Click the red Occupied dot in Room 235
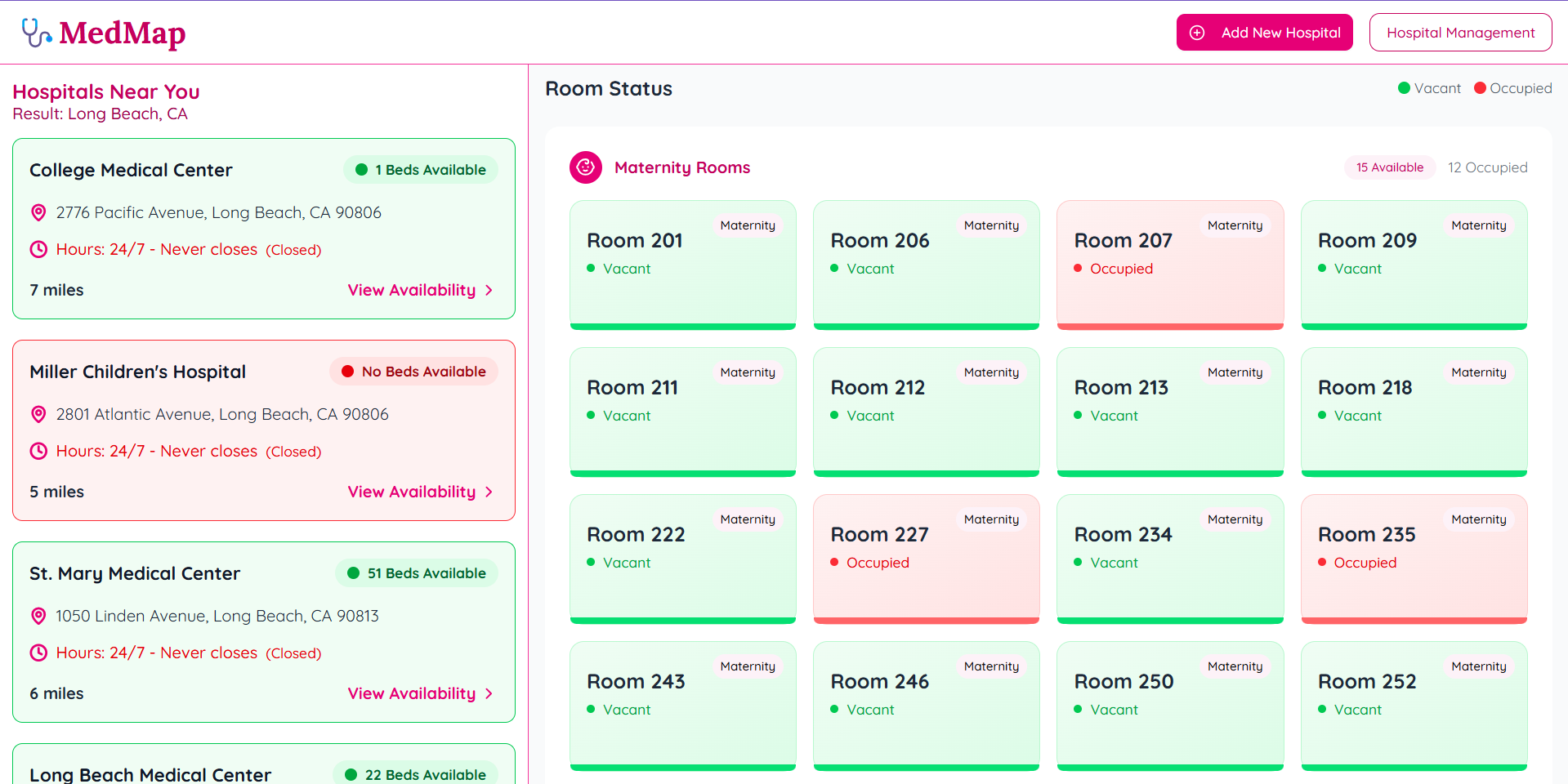The height and width of the screenshot is (784, 1568). [x=1322, y=562]
